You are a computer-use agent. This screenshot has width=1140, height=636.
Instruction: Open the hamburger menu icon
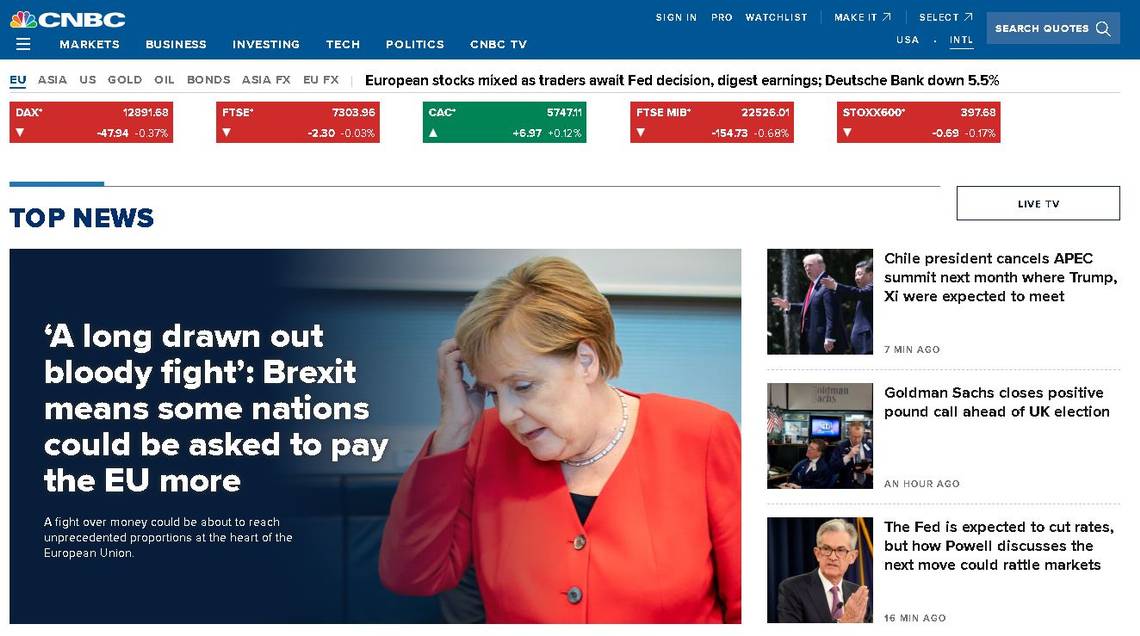23,44
